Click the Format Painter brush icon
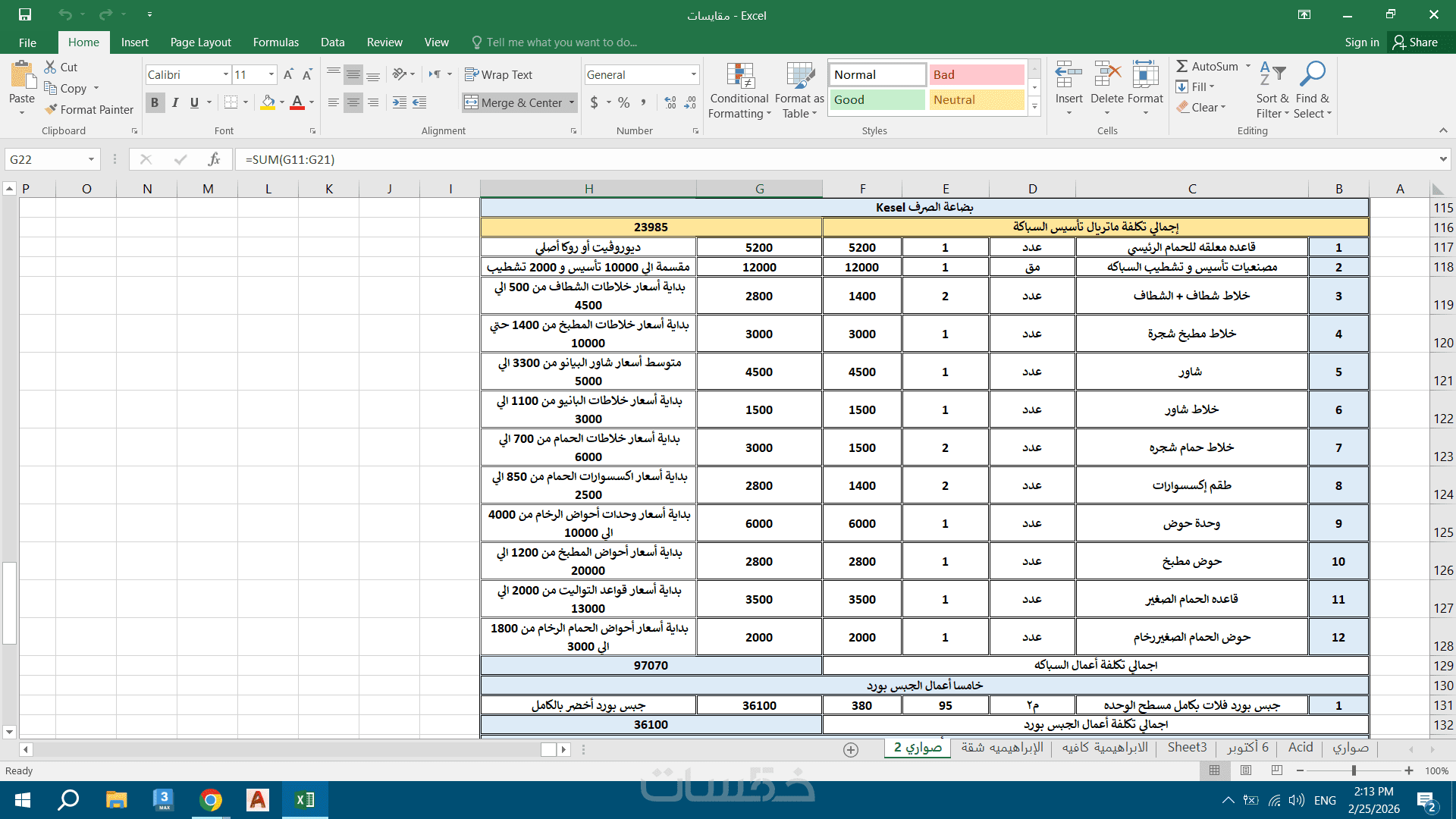 (x=51, y=109)
